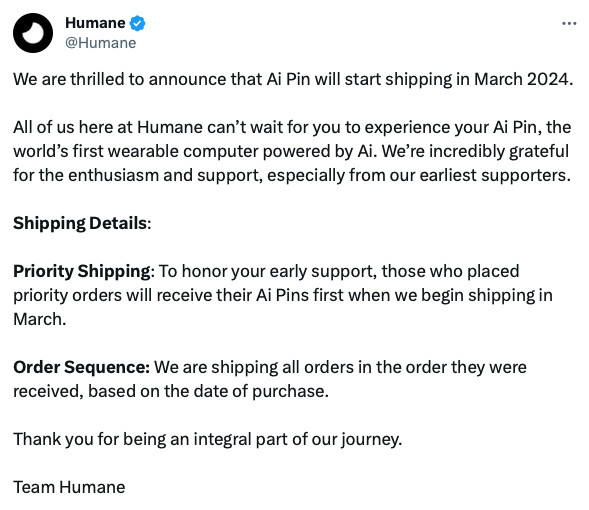Click the 'Thank you for being' sentence
589x510 pixels.
click(208, 439)
